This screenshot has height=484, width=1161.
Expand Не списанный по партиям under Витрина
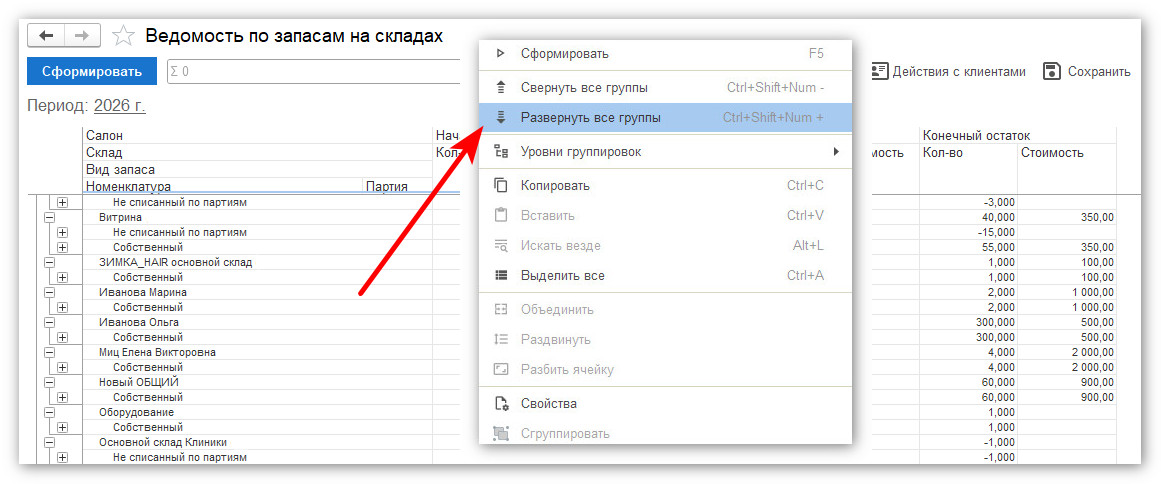click(x=63, y=232)
